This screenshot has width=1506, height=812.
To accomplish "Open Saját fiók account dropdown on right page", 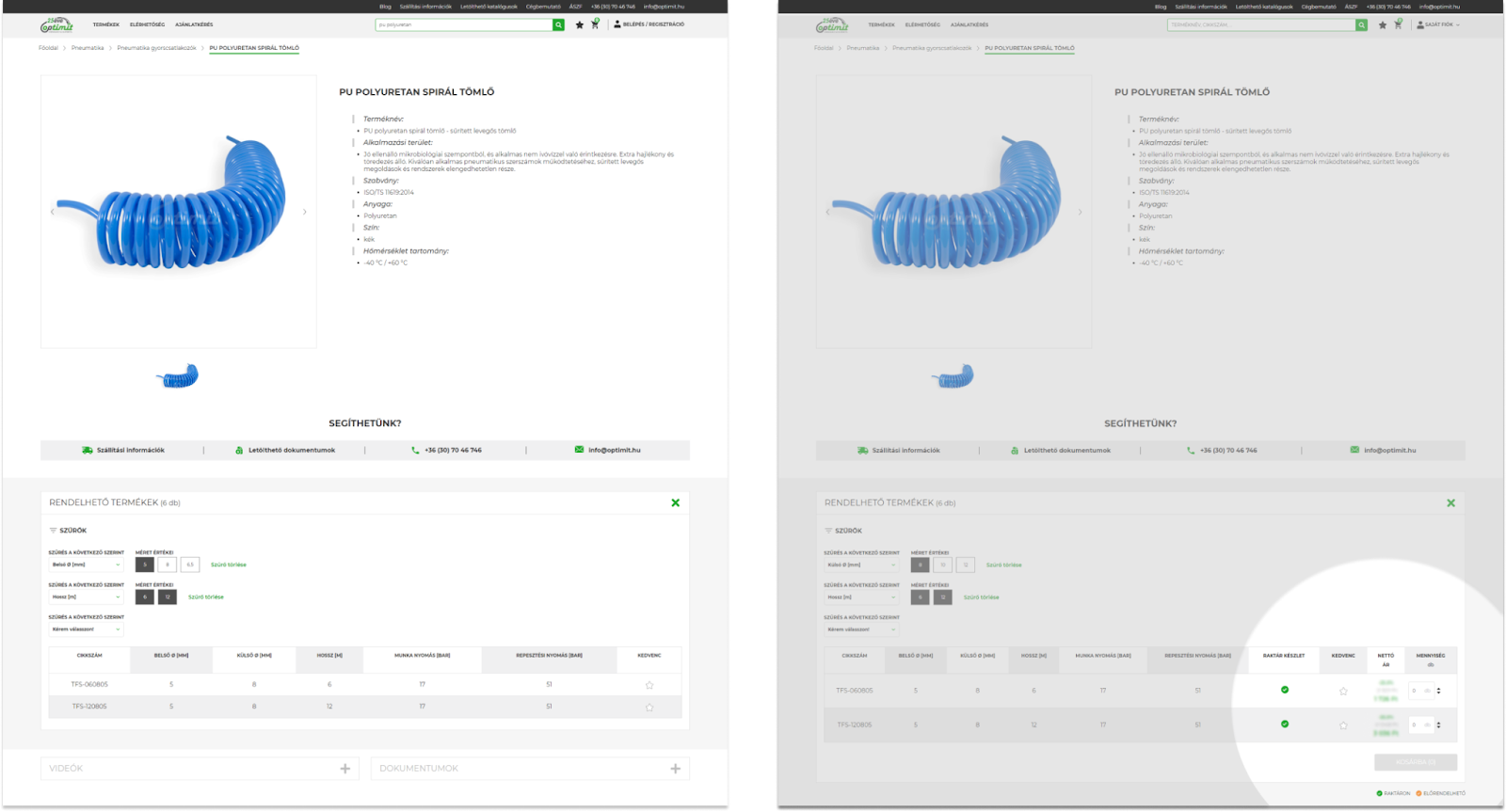I will [x=1438, y=24].
